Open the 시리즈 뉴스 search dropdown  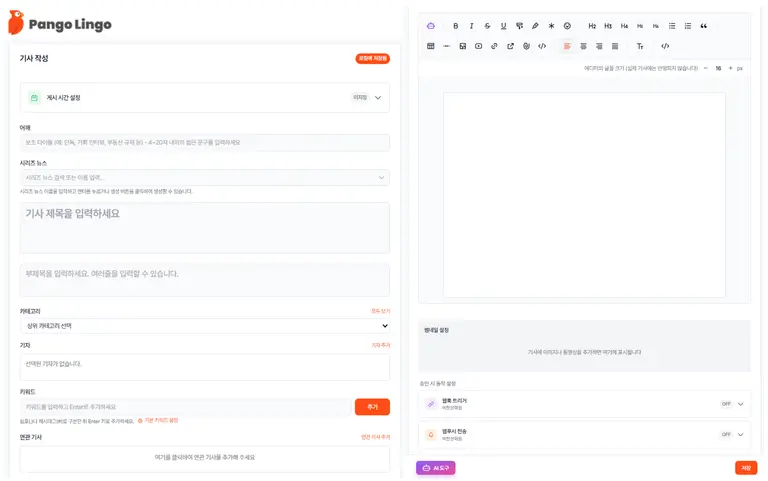tap(205, 178)
